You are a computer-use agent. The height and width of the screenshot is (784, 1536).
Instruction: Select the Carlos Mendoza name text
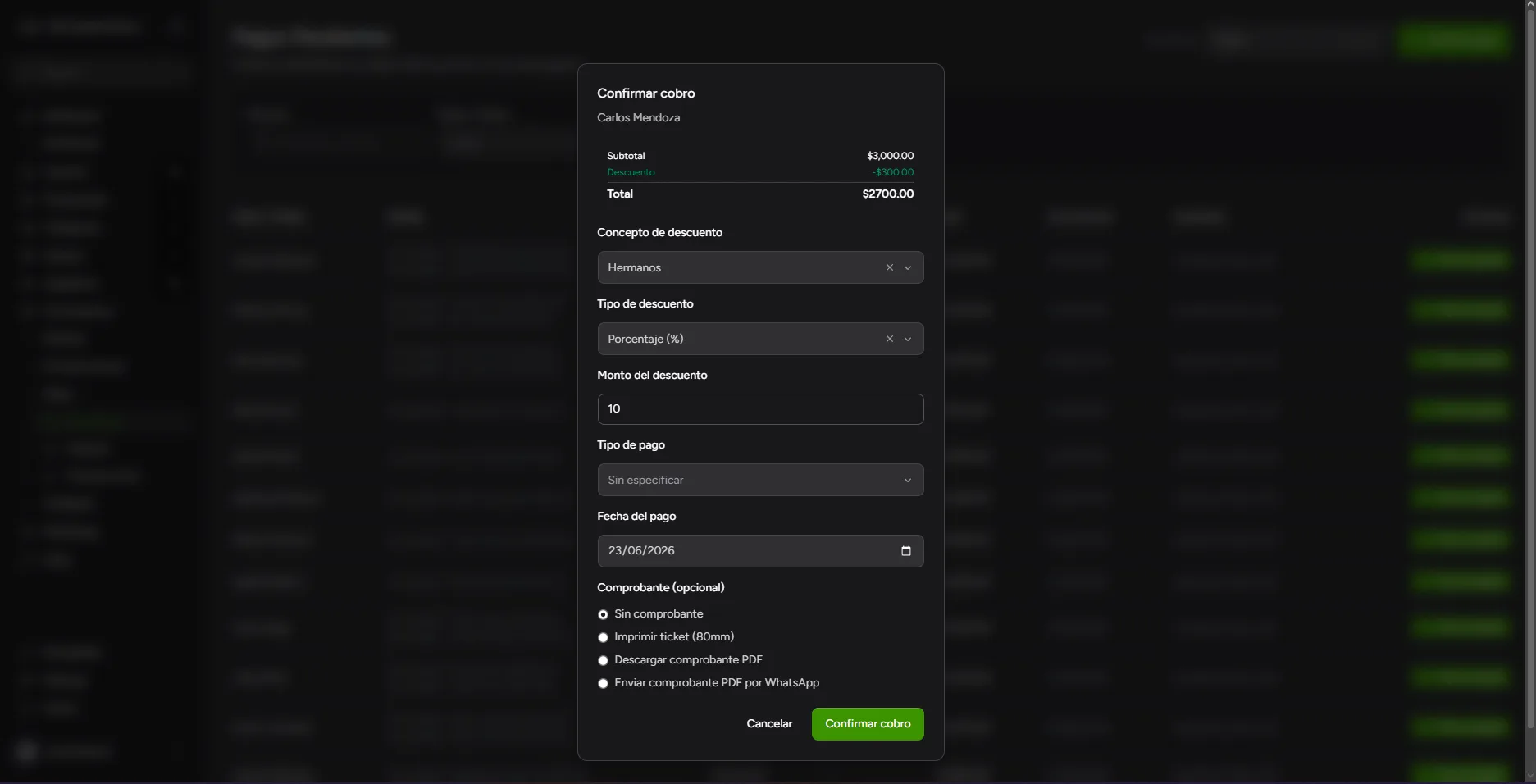point(638,117)
